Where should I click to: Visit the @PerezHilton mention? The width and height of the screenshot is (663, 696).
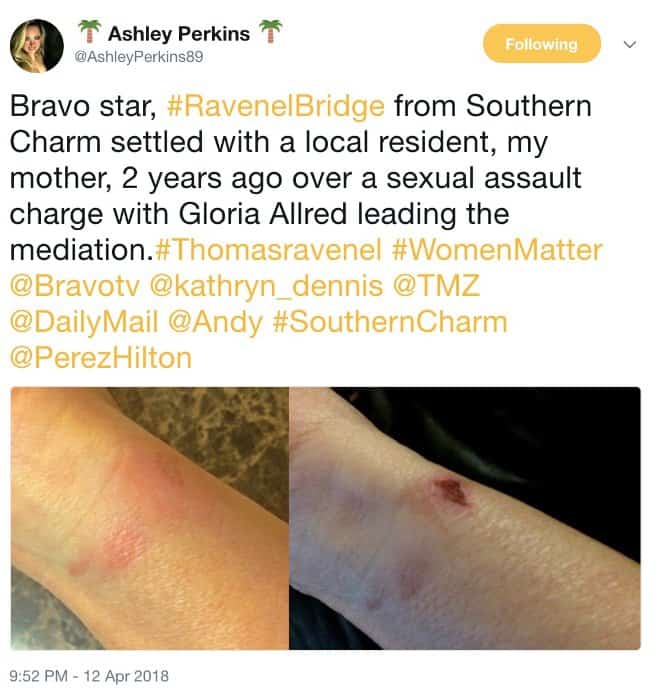(x=101, y=358)
